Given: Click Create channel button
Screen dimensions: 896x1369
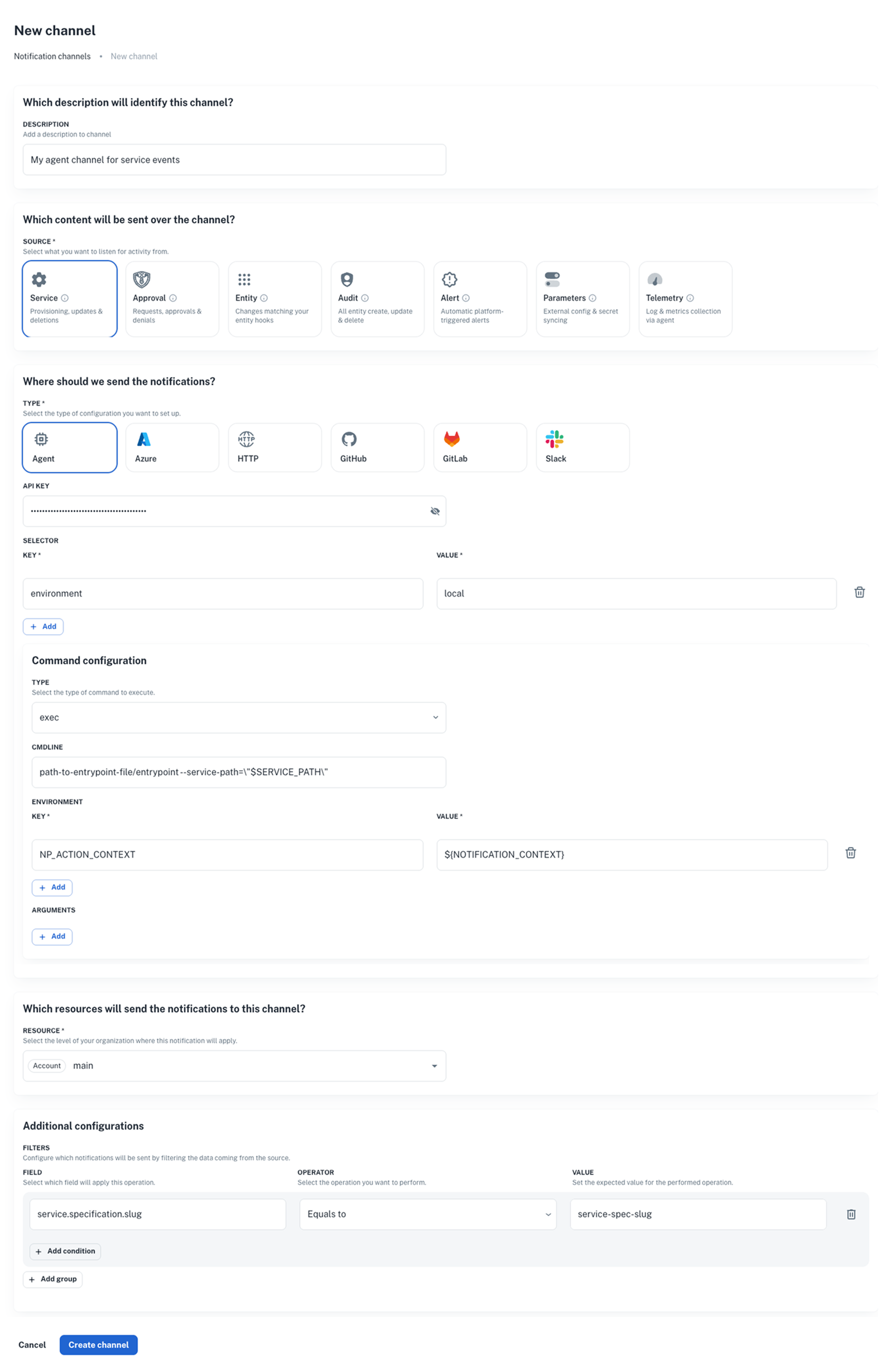Looking at the screenshot, I should click(x=98, y=1345).
